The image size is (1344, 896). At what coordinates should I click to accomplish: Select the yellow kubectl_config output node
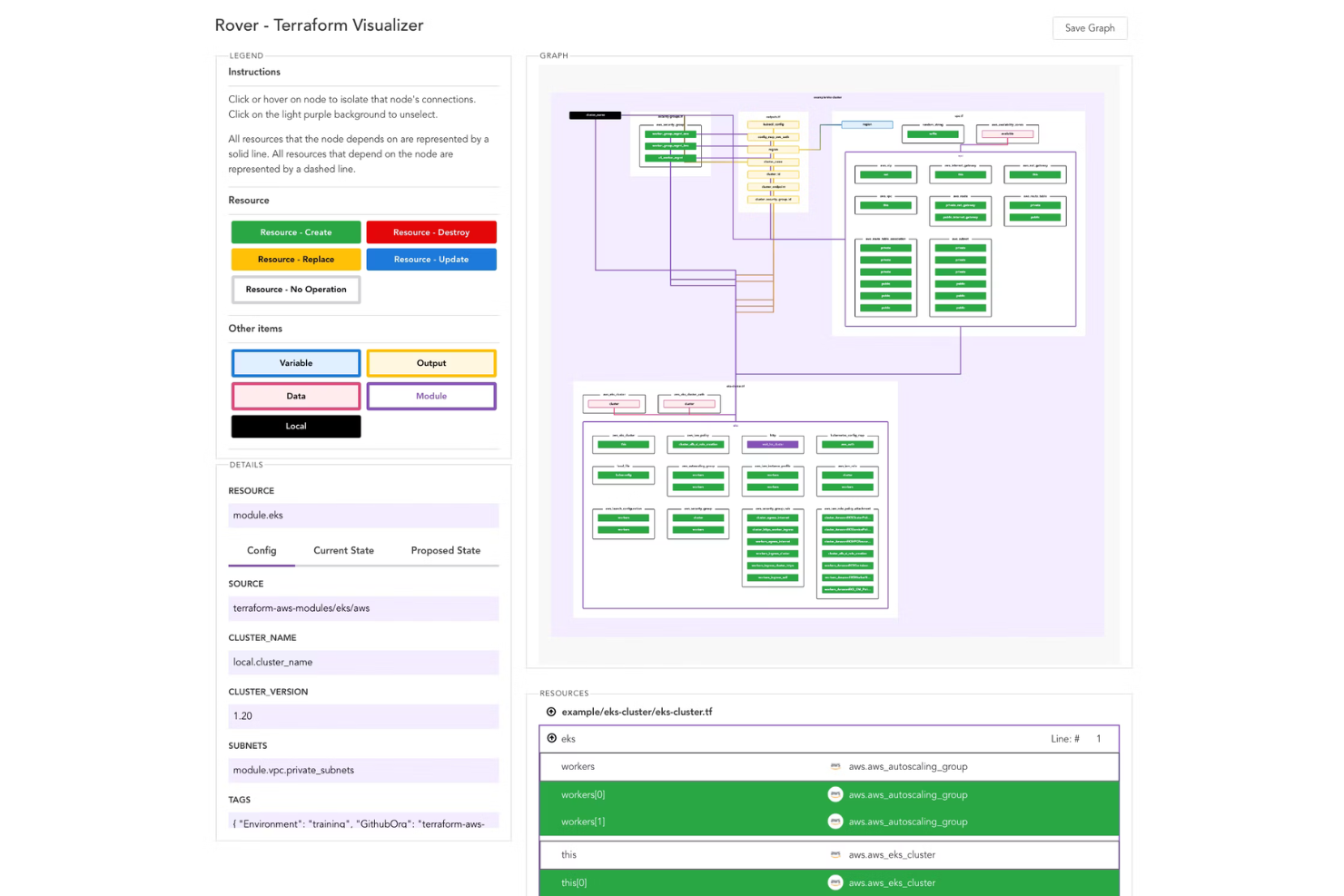coord(773,125)
